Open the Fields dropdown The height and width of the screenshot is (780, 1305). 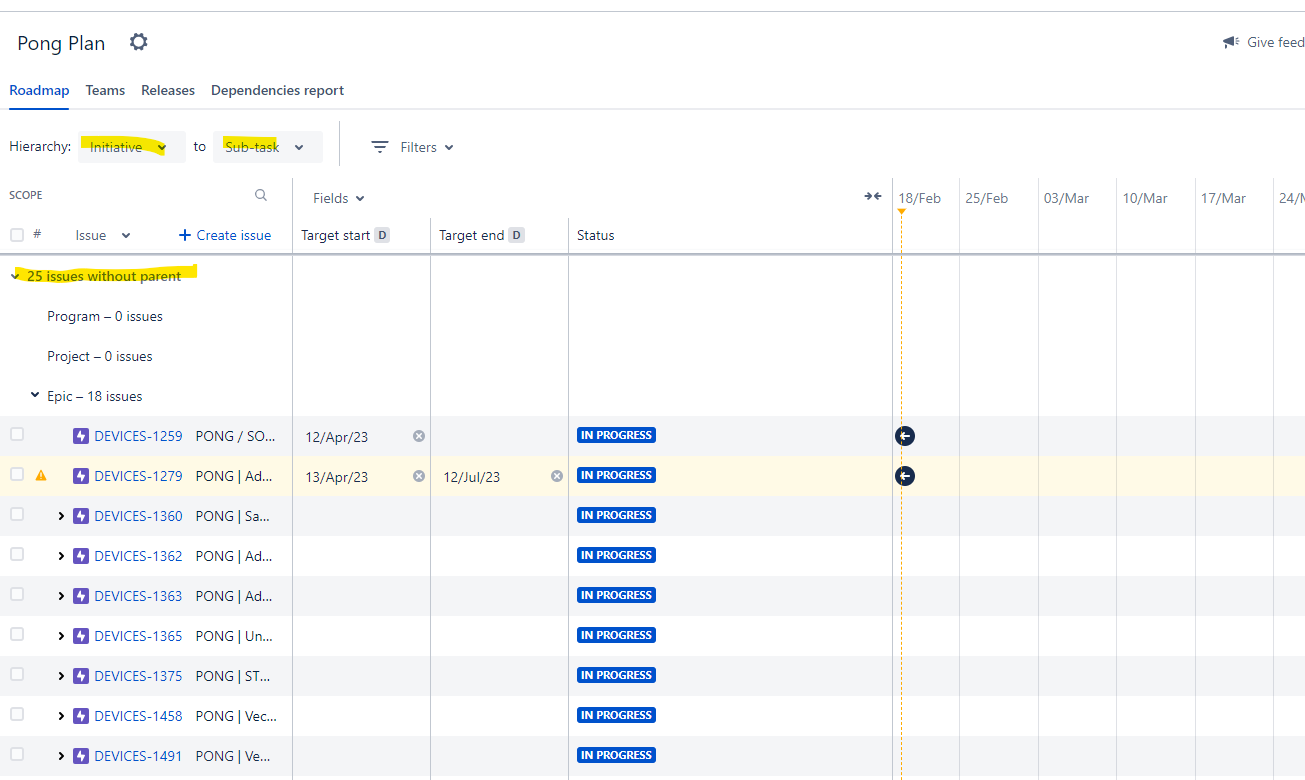[x=339, y=198]
